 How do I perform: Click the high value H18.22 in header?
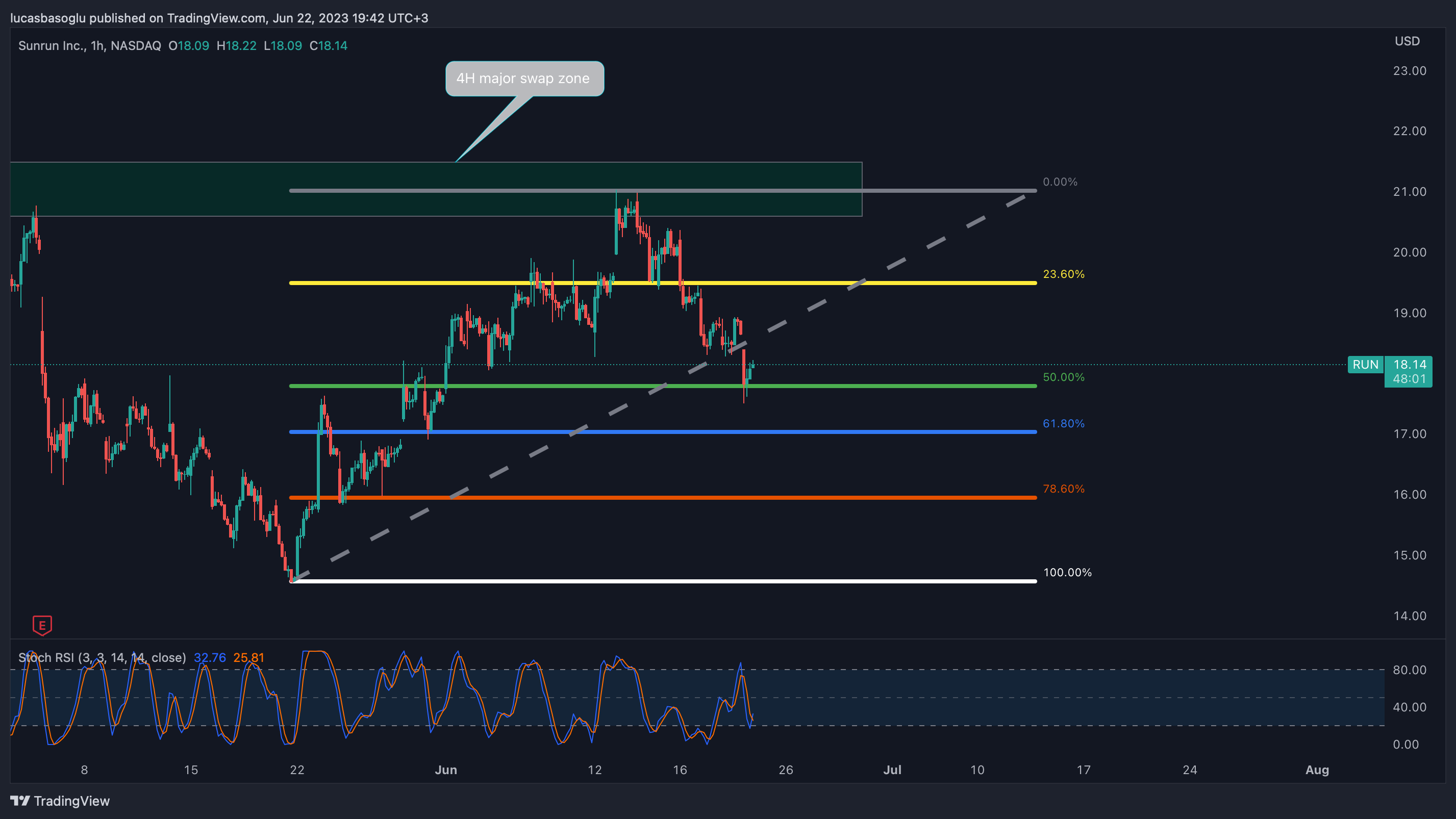237,46
